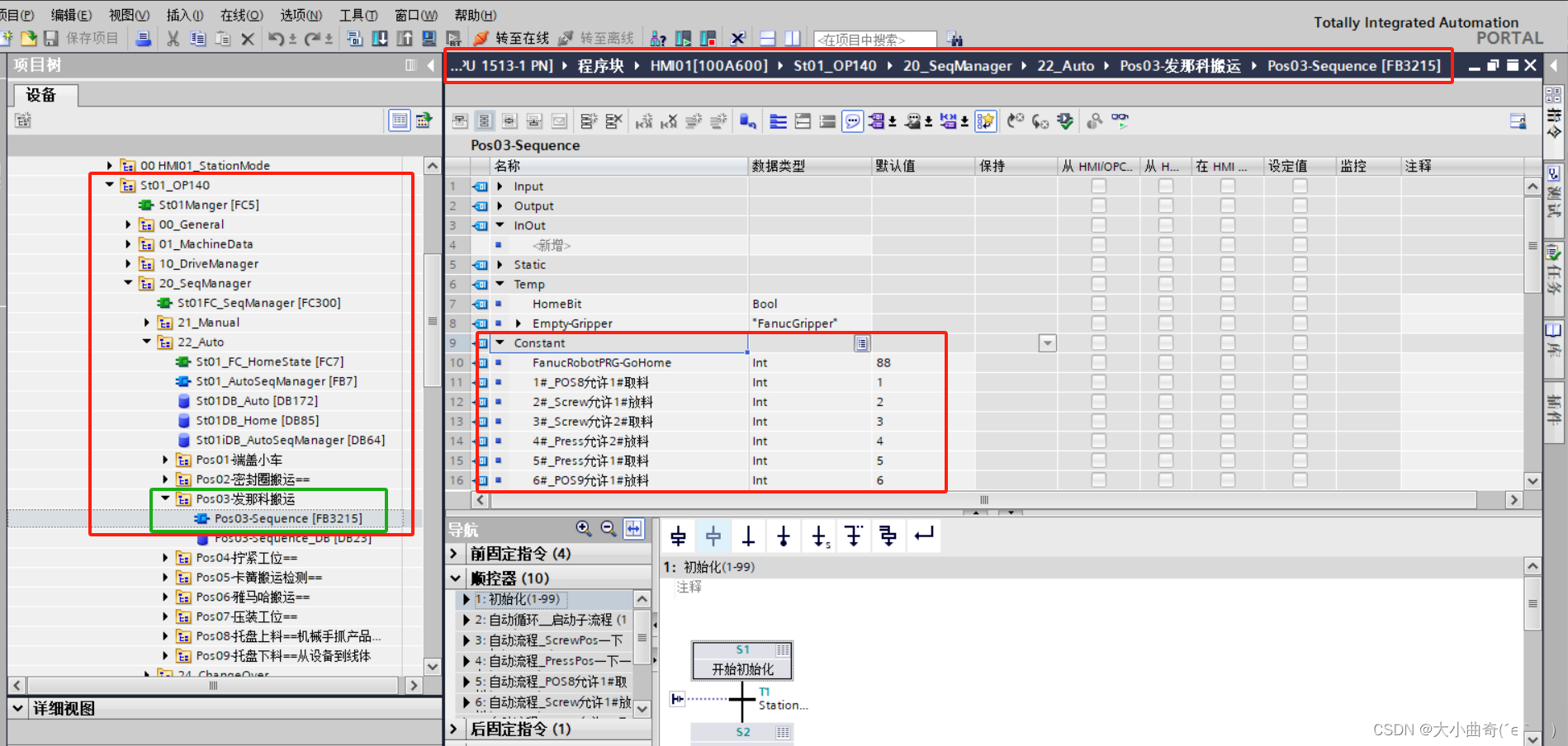Click the favorites star icon in editor toolbar
This screenshot has width=1568, height=746.
tap(985, 121)
